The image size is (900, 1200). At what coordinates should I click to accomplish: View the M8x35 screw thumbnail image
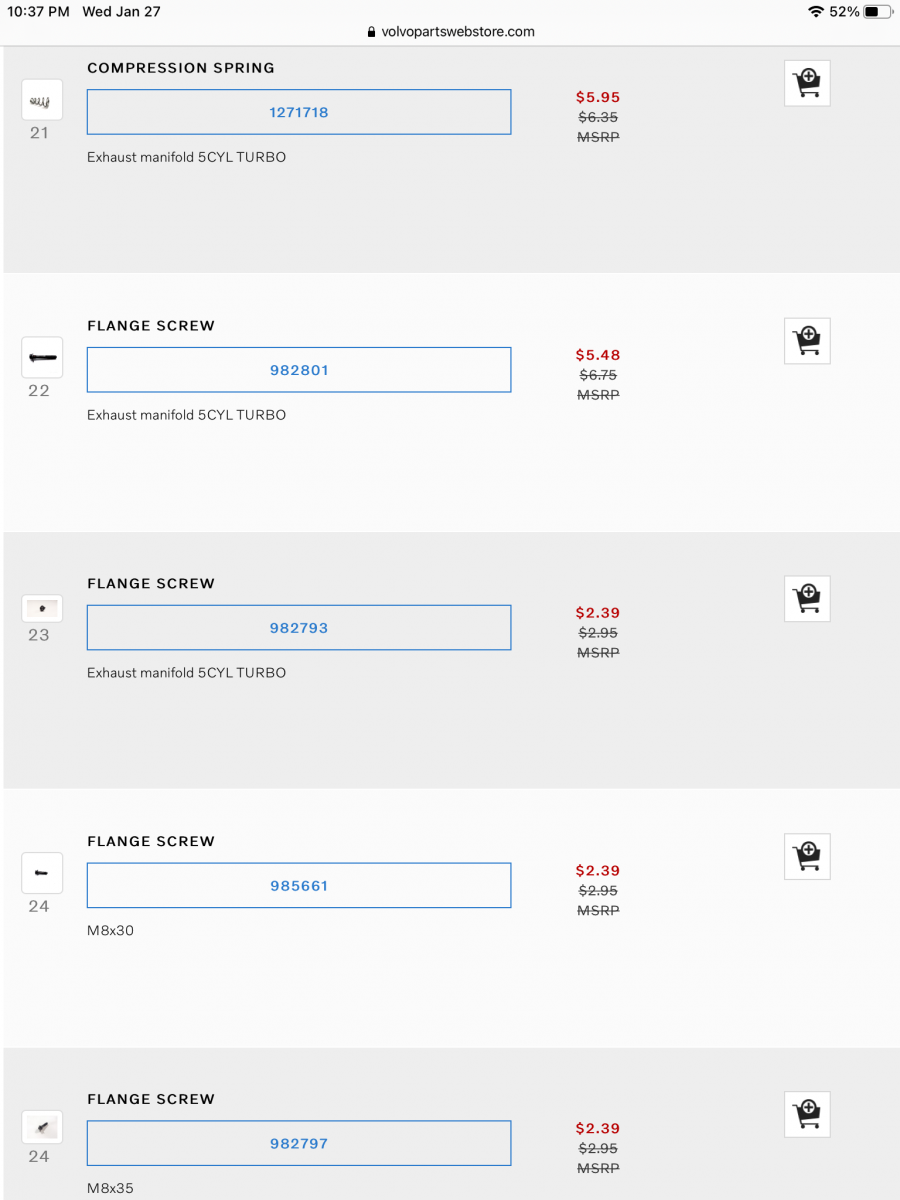[41, 1127]
